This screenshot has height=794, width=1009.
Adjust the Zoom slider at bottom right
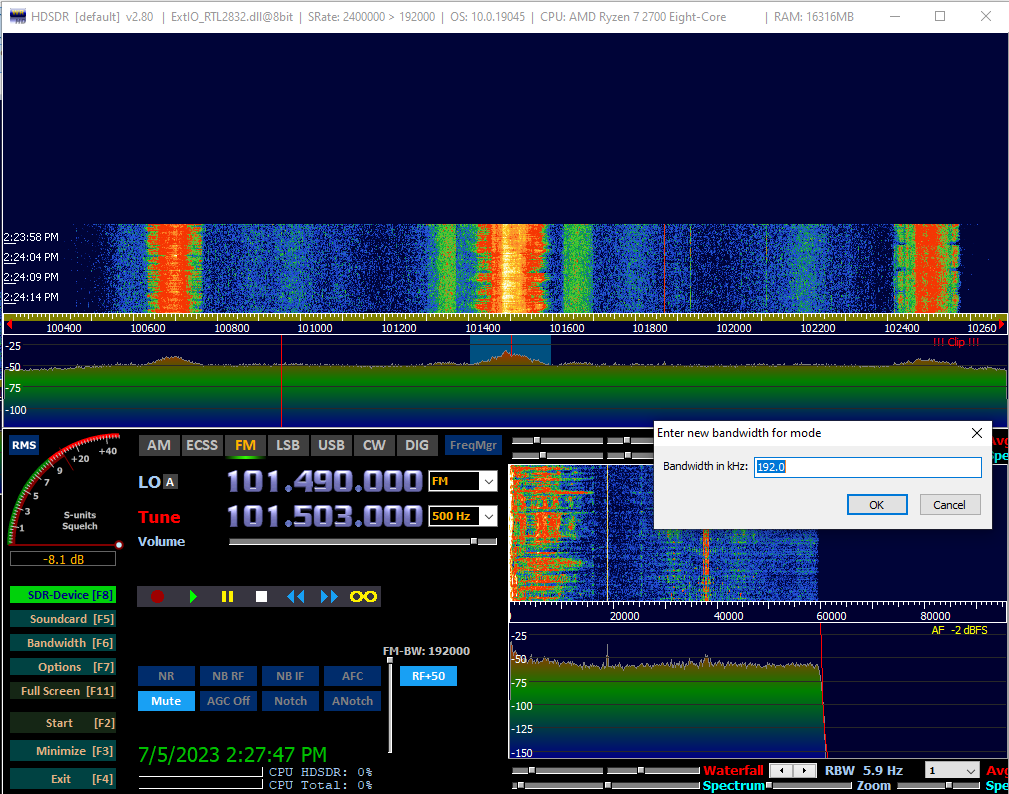948,786
